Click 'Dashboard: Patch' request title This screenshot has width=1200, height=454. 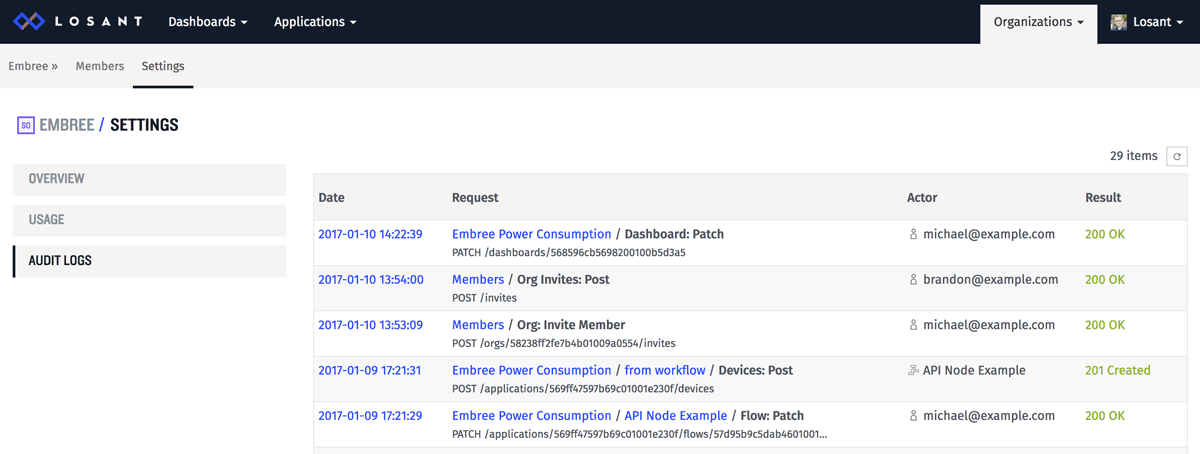click(674, 235)
